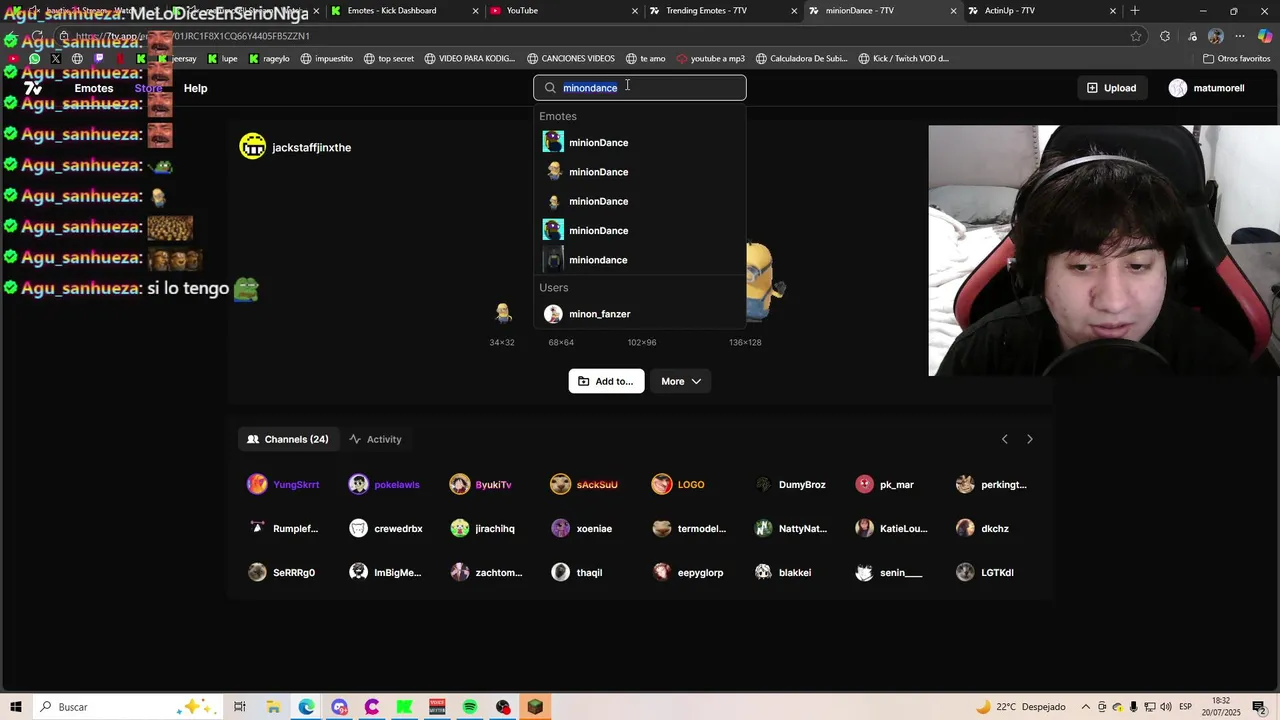This screenshot has height=720, width=1280.
Task: Open the Upload emote page
Action: [1111, 88]
